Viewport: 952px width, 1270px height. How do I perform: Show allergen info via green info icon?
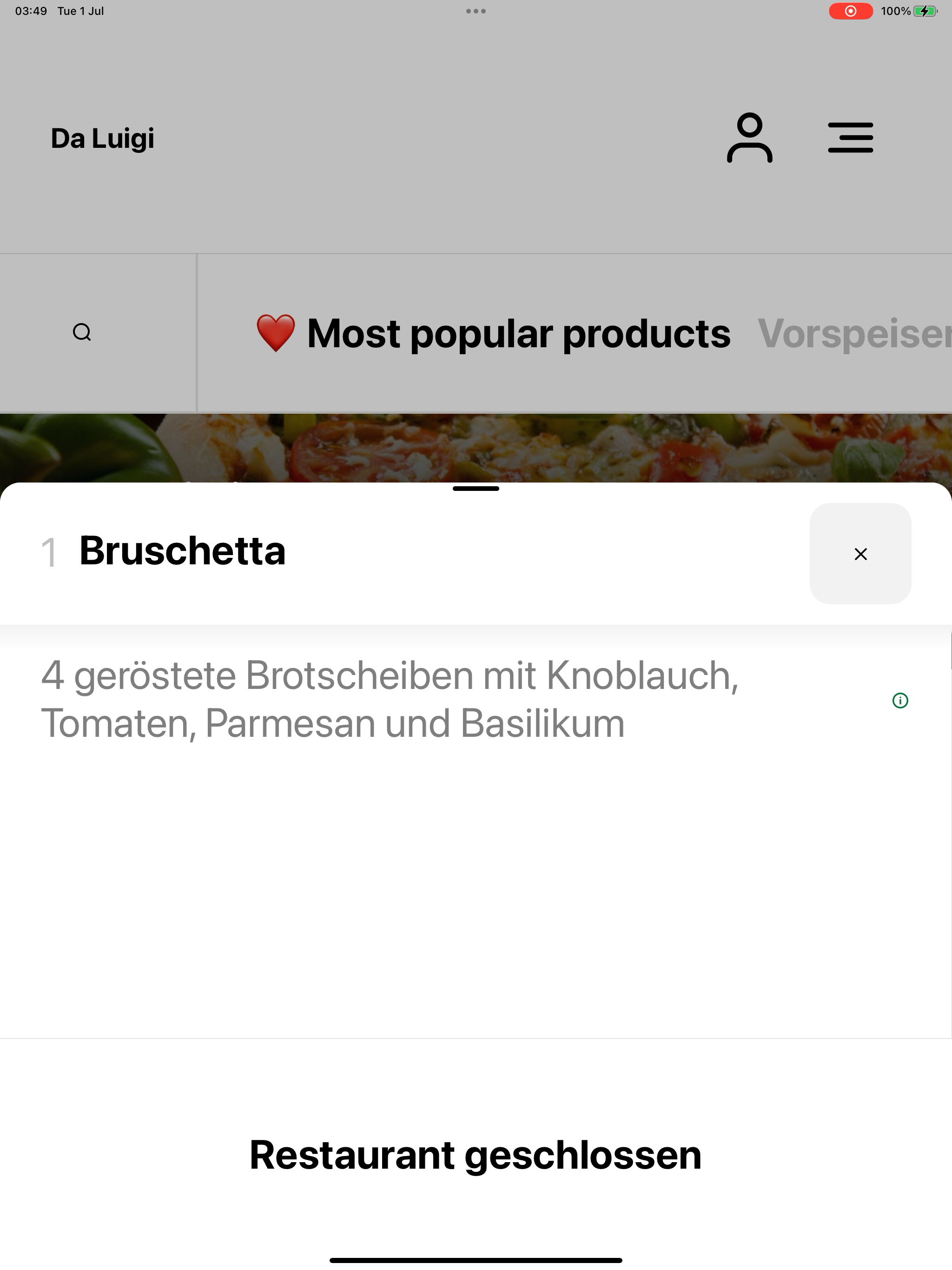coord(900,701)
